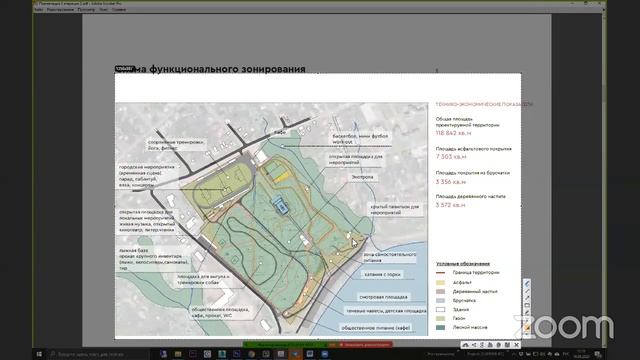Close the small floating toolbar with X
640x360 pixels.
pos(516,345)
